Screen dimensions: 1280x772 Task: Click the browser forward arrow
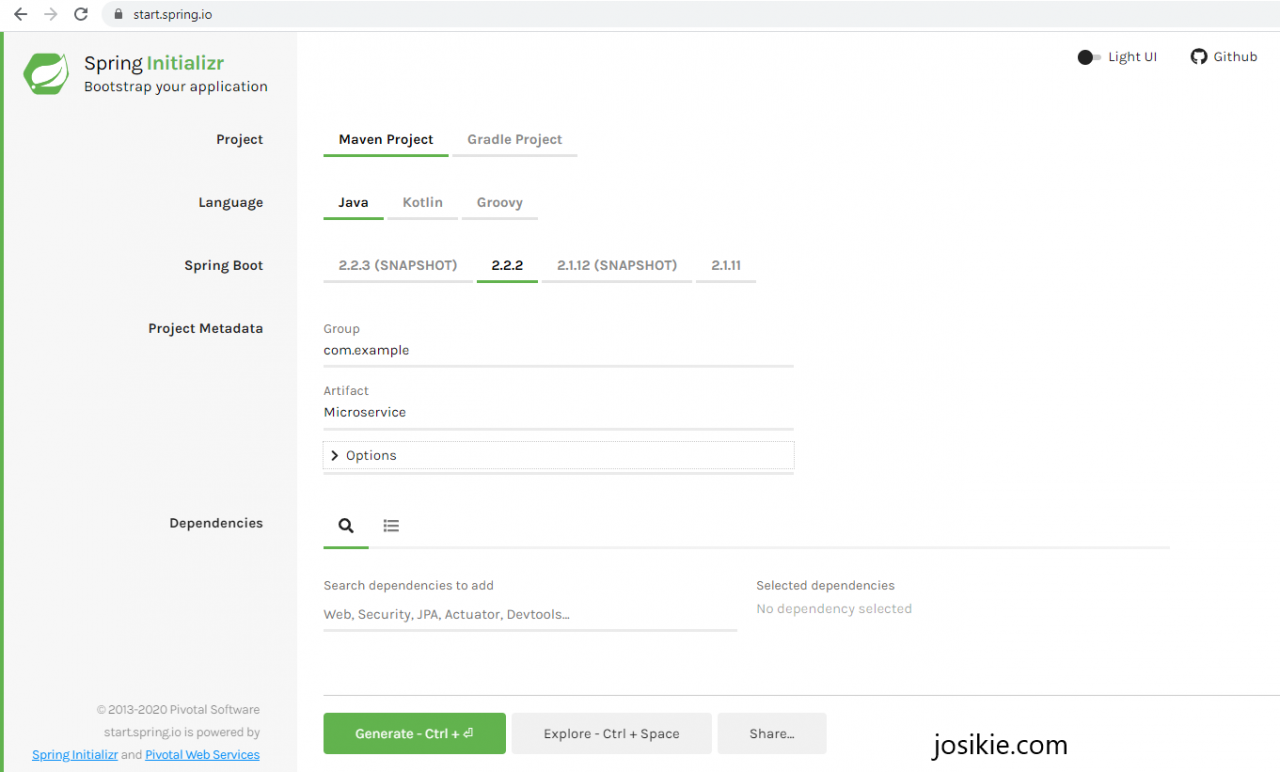coord(49,14)
